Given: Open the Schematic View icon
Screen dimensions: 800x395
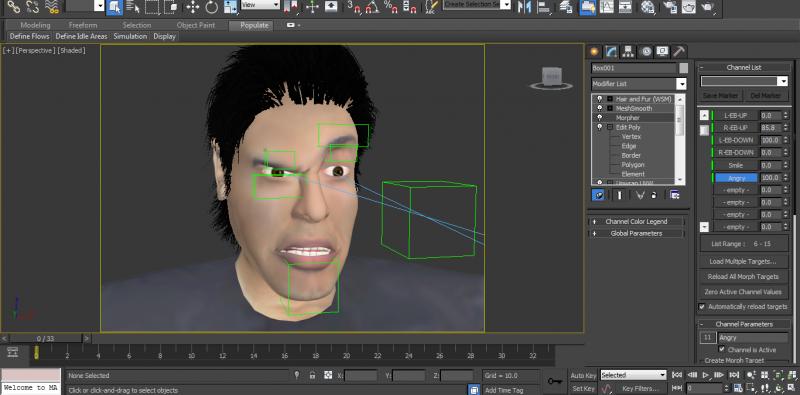Looking at the screenshot, I should pos(625,7).
